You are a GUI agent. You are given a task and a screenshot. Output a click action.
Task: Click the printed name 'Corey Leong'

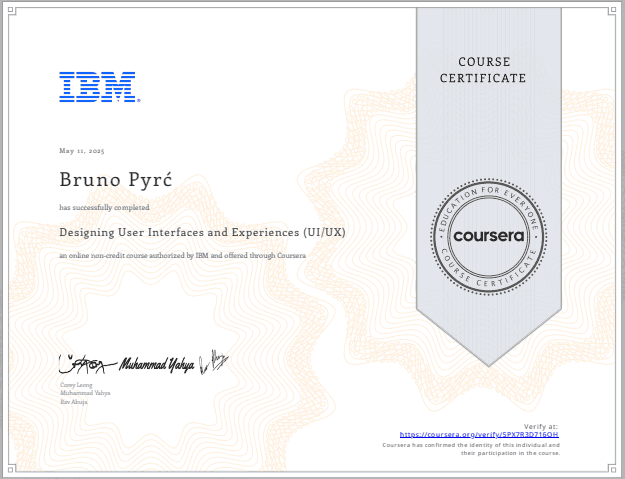click(76, 385)
